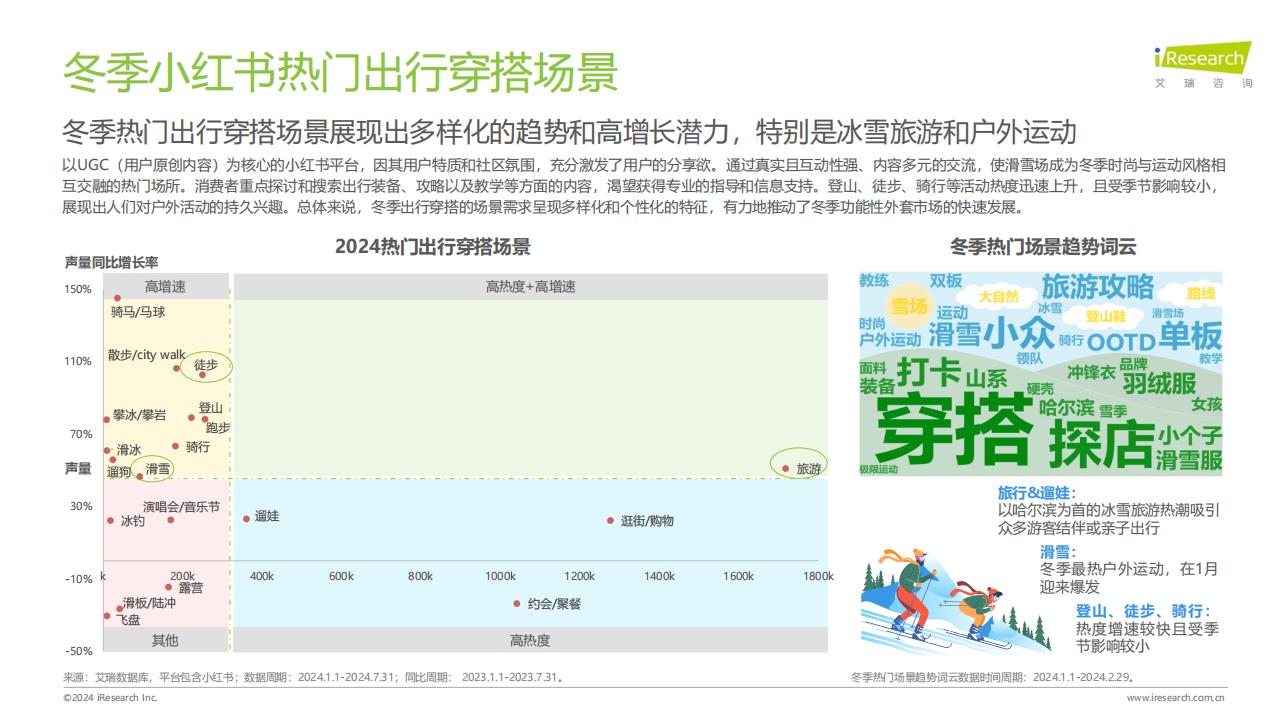The width and height of the screenshot is (1280, 720).
Task: Click the 散步/city walk data label
Action: (146, 355)
